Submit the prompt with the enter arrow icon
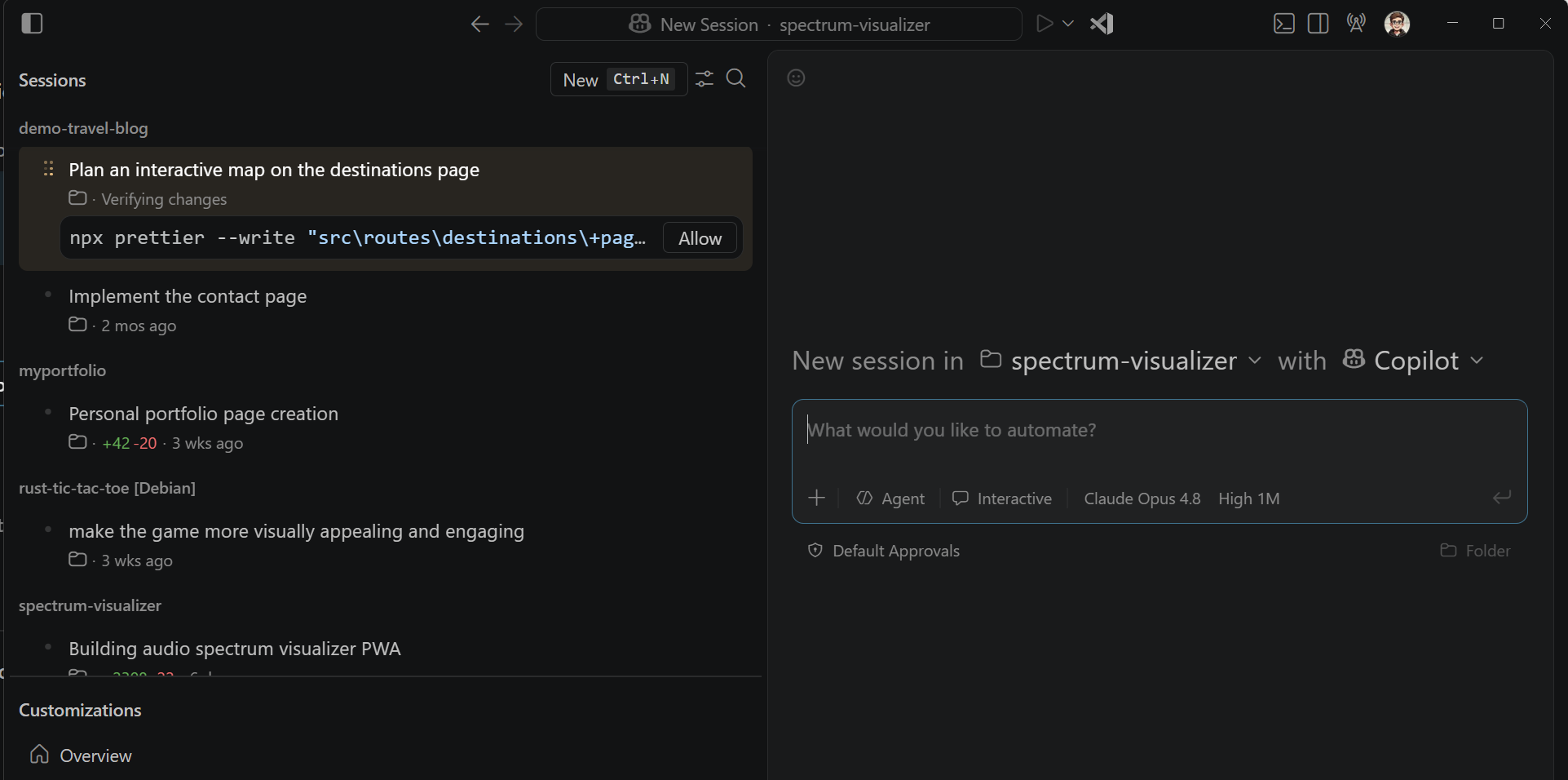The height and width of the screenshot is (780, 1568). tap(1502, 497)
